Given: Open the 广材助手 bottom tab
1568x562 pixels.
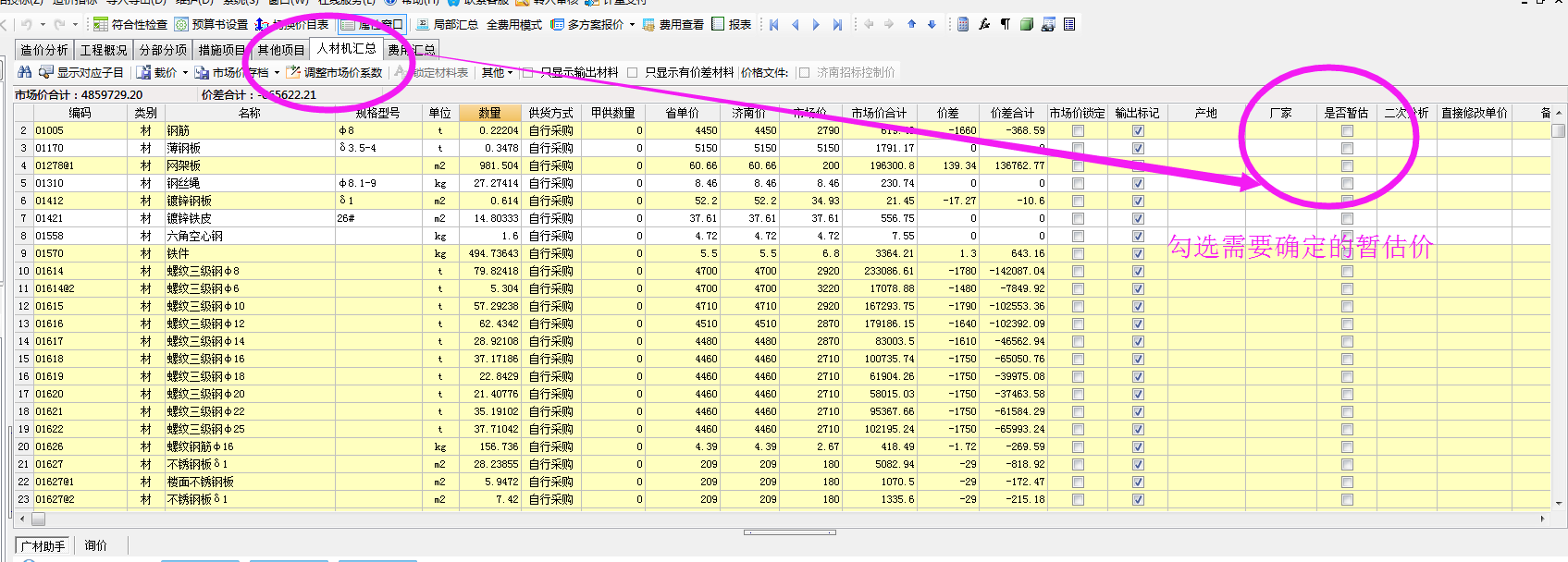Looking at the screenshot, I should [x=43, y=546].
